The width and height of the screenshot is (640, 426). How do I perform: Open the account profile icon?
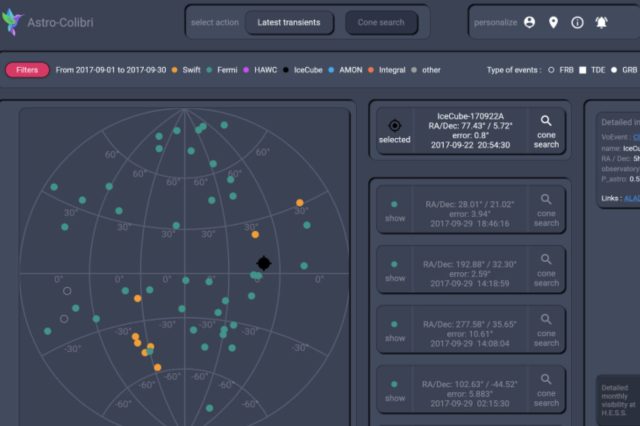point(529,22)
